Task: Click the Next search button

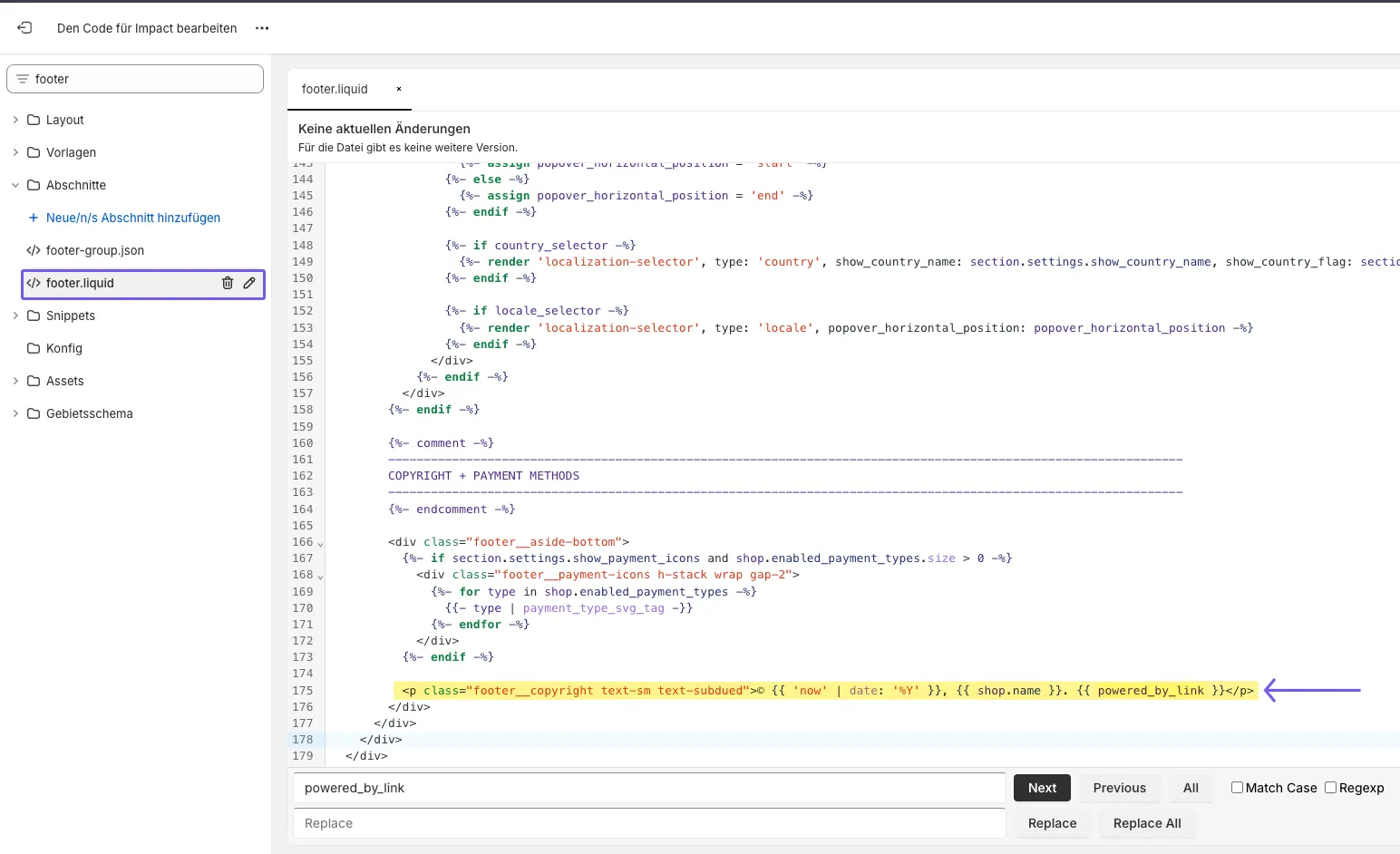Action: coord(1042,788)
